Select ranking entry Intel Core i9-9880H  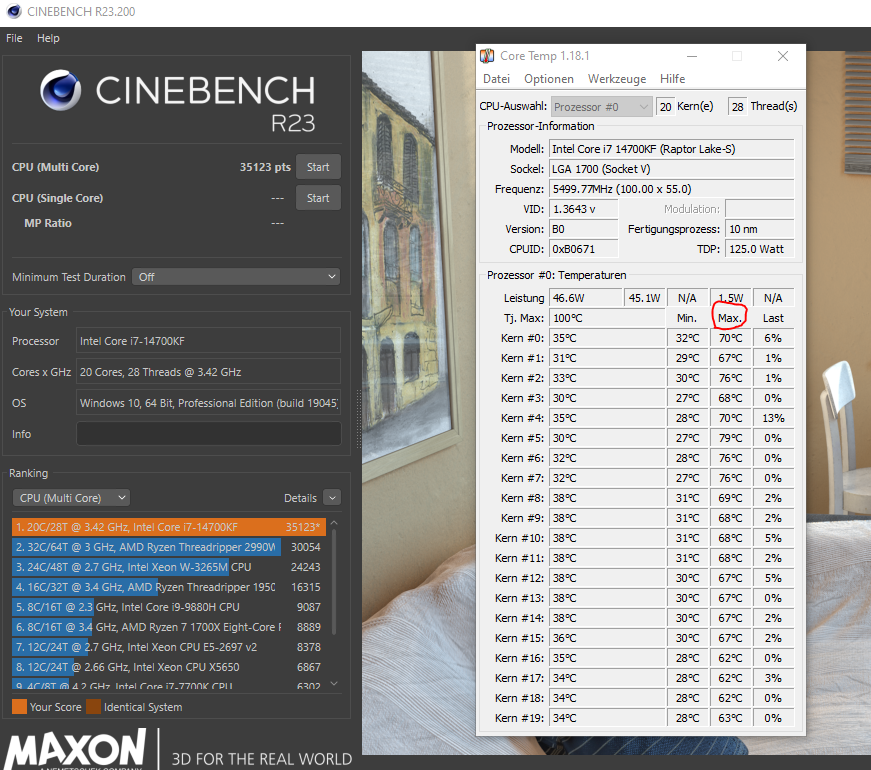[167, 607]
